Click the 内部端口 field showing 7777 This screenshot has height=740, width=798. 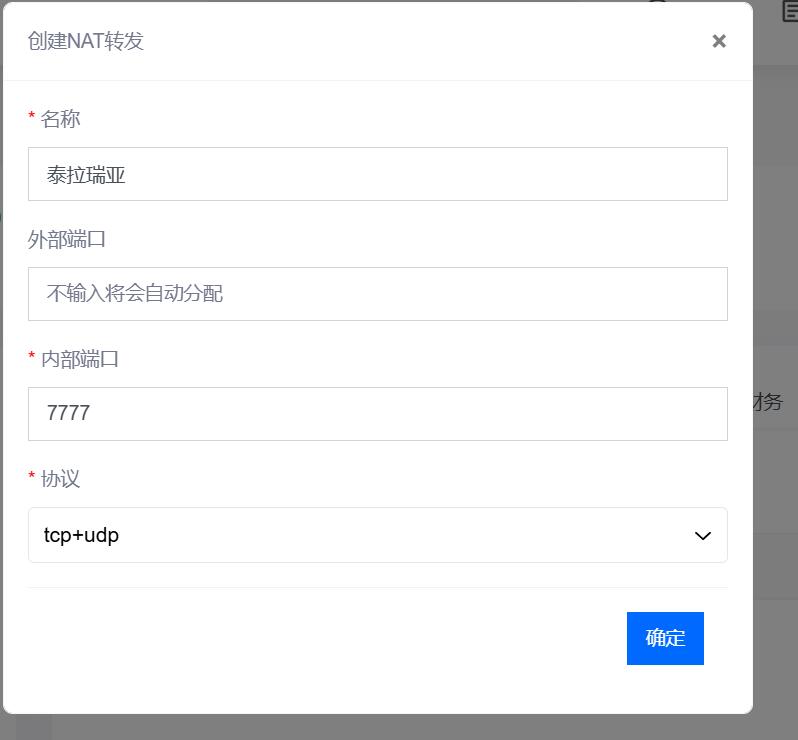pyautogui.click(x=378, y=414)
